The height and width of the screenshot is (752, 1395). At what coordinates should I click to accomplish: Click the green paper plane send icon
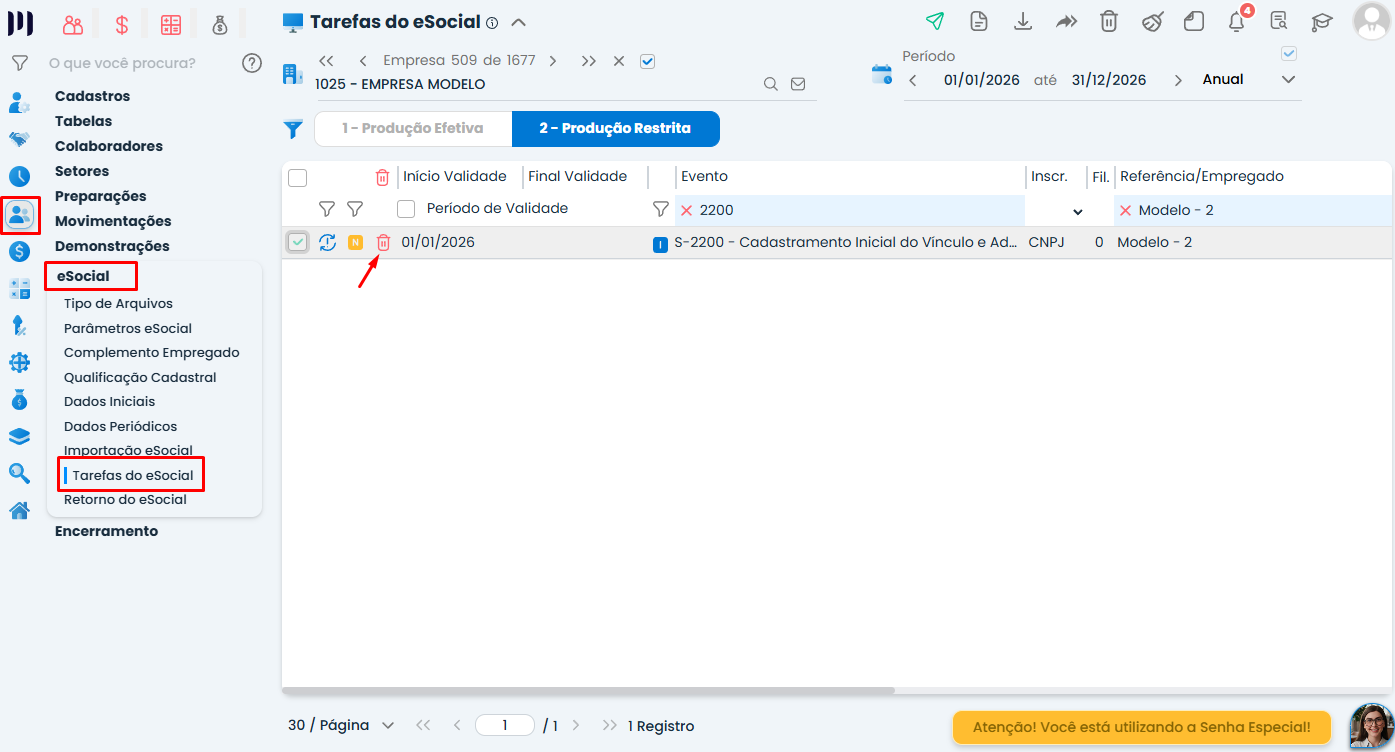coord(935,21)
